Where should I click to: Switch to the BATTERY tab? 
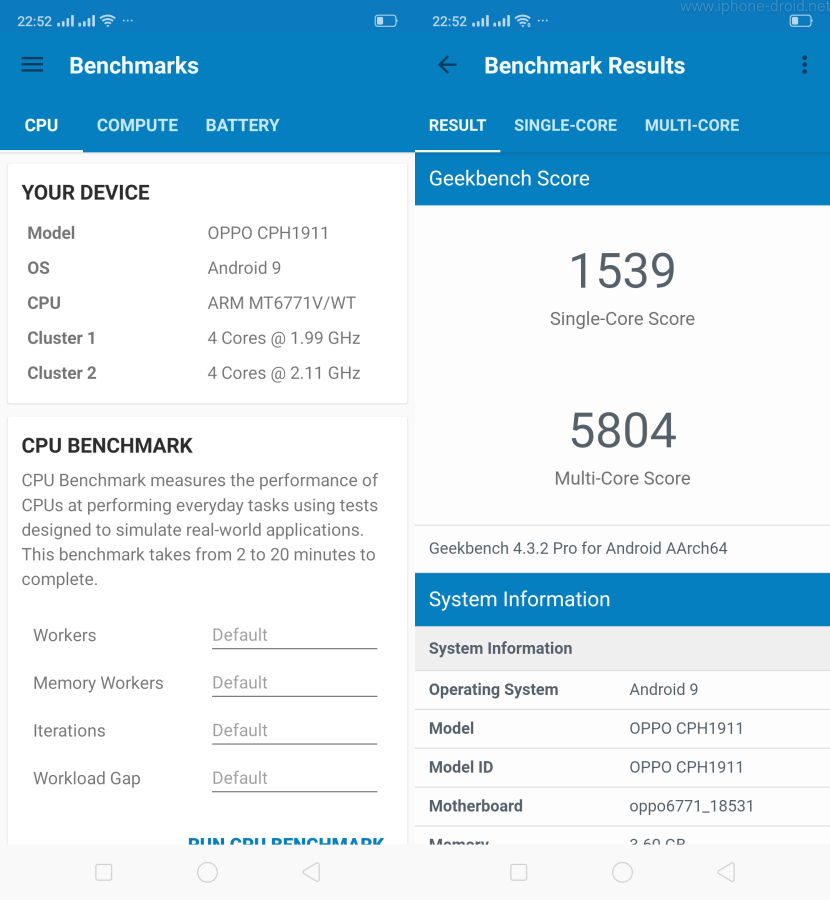(242, 125)
